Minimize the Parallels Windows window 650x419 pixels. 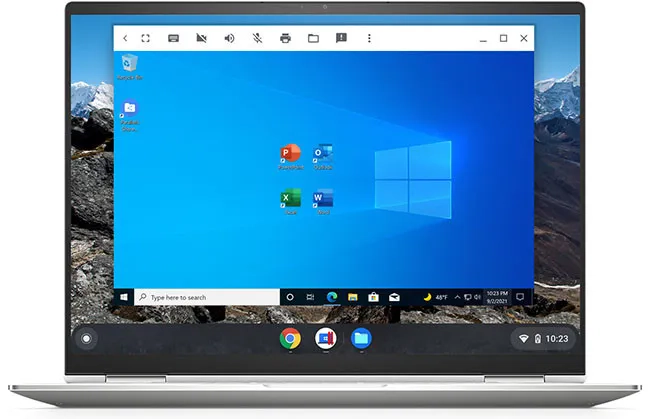pos(483,40)
